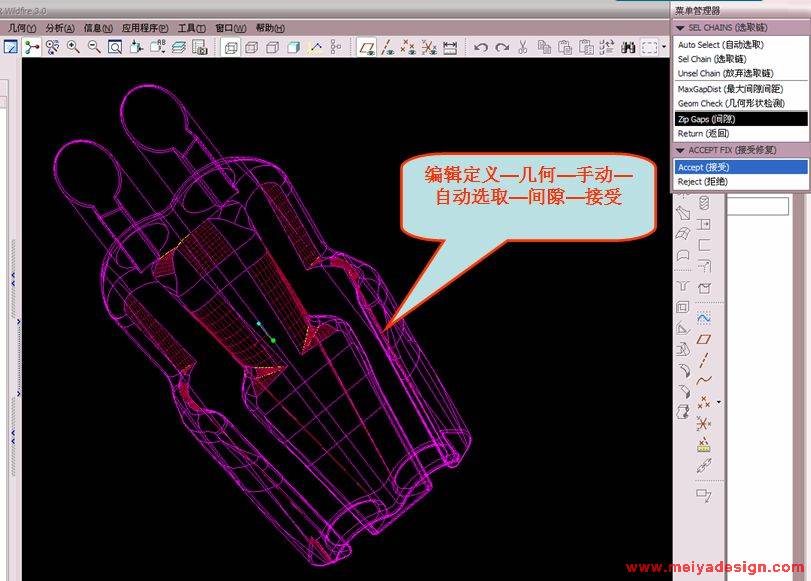Click the zoom out magnifier icon
The width and height of the screenshot is (811, 581).
click(x=94, y=47)
